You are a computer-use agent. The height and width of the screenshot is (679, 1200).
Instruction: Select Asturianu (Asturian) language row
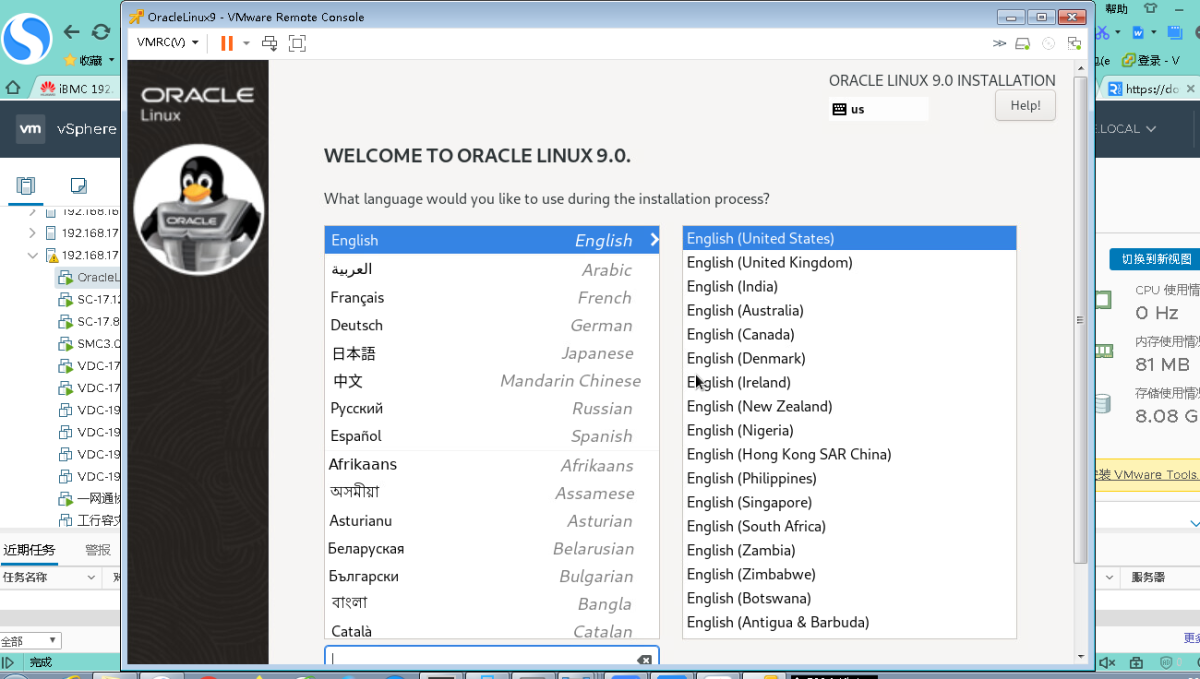492,521
